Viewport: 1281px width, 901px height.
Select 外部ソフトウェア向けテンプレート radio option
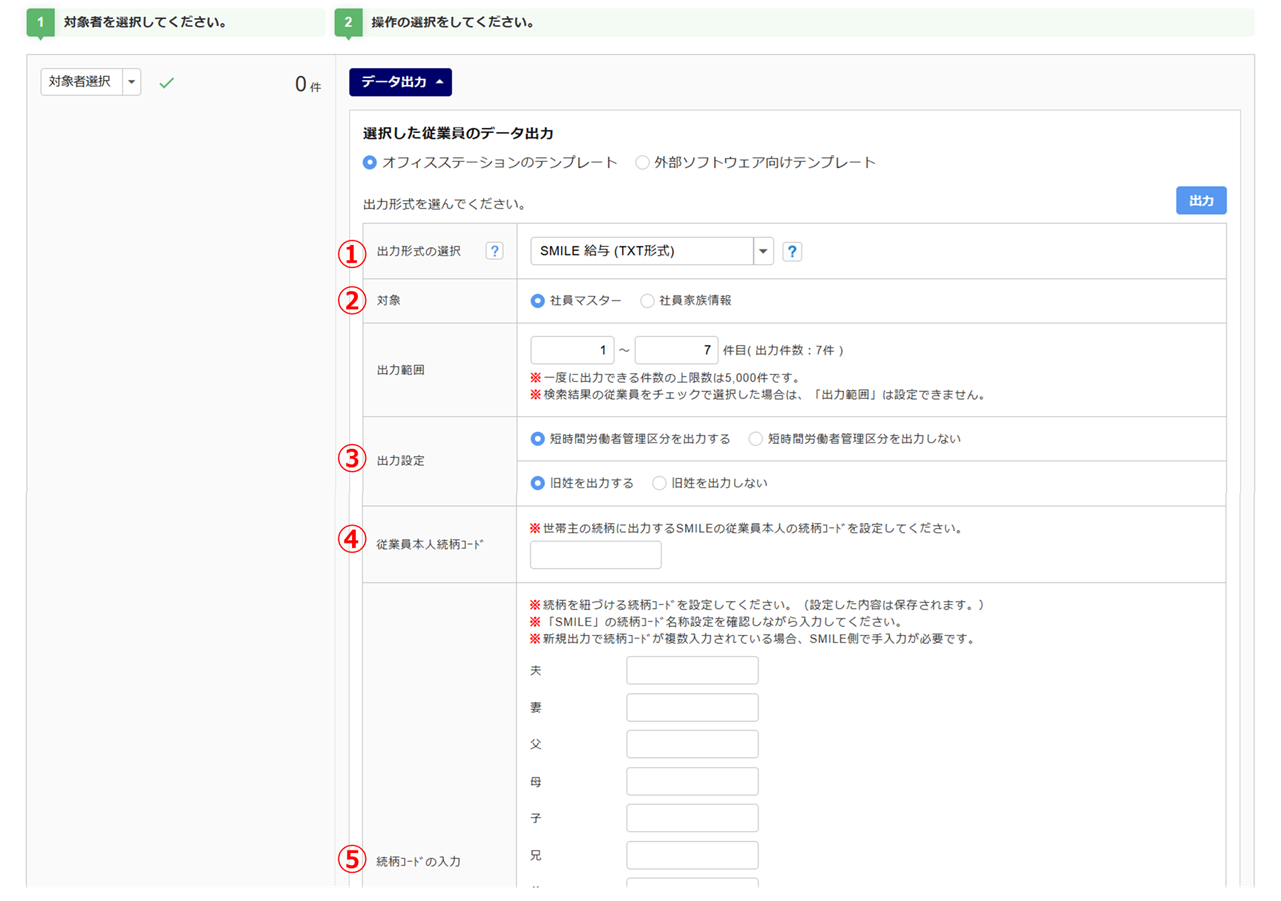coord(642,162)
